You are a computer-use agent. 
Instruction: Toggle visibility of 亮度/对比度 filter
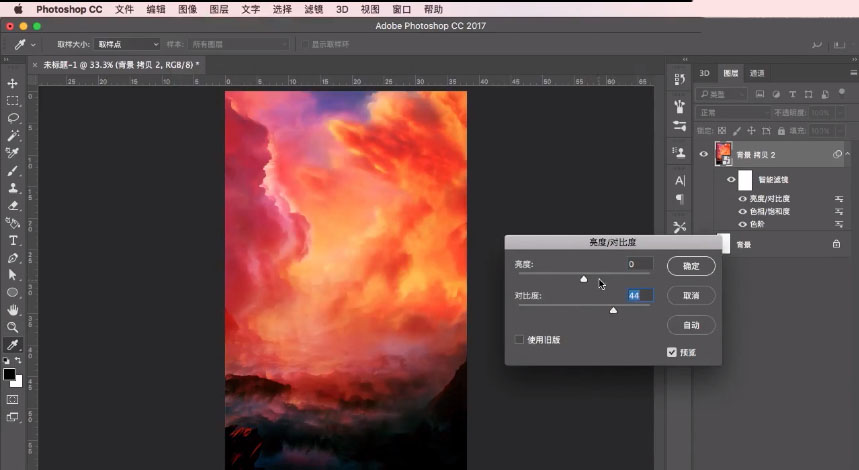(x=742, y=199)
